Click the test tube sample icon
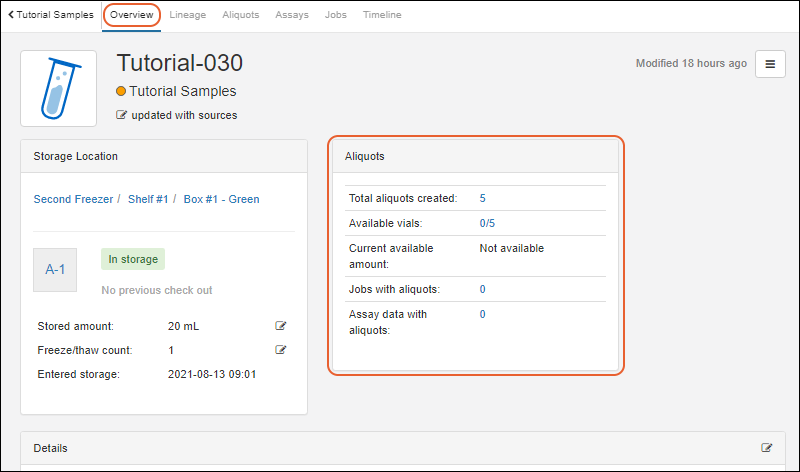This screenshot has width=800, height=472. [58, 88]
